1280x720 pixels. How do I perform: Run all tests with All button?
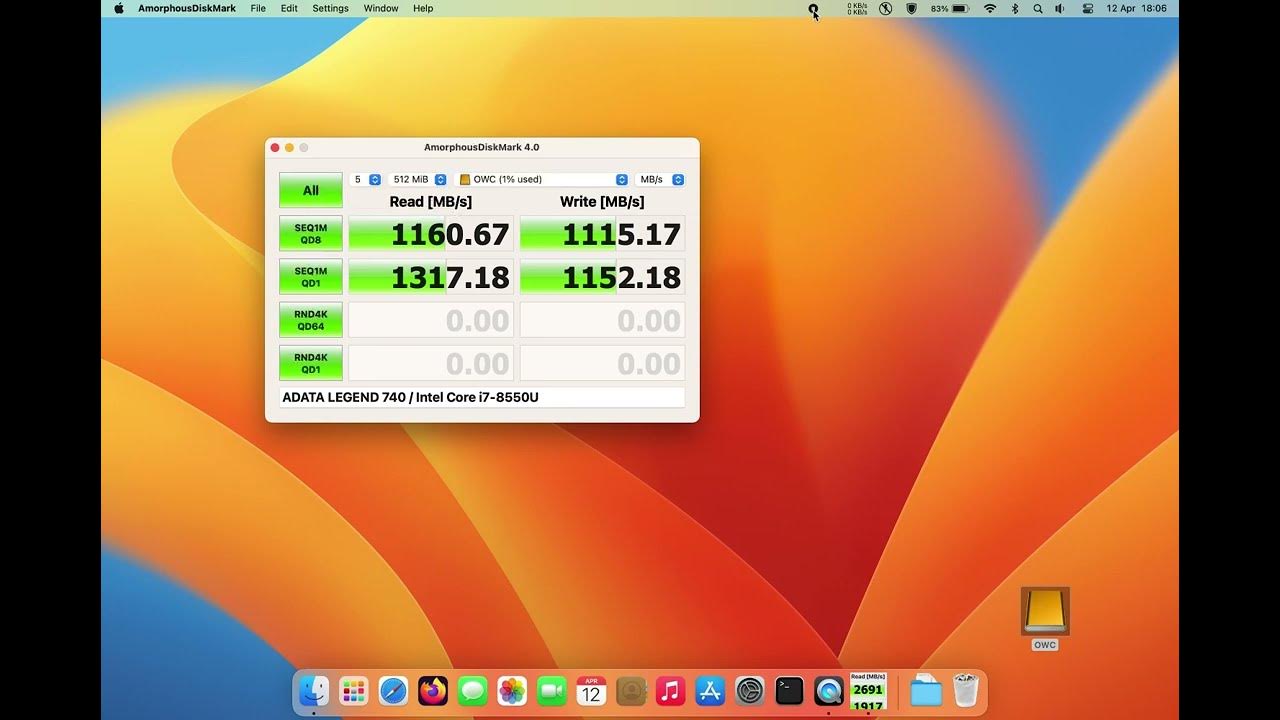tap(311, 190)
